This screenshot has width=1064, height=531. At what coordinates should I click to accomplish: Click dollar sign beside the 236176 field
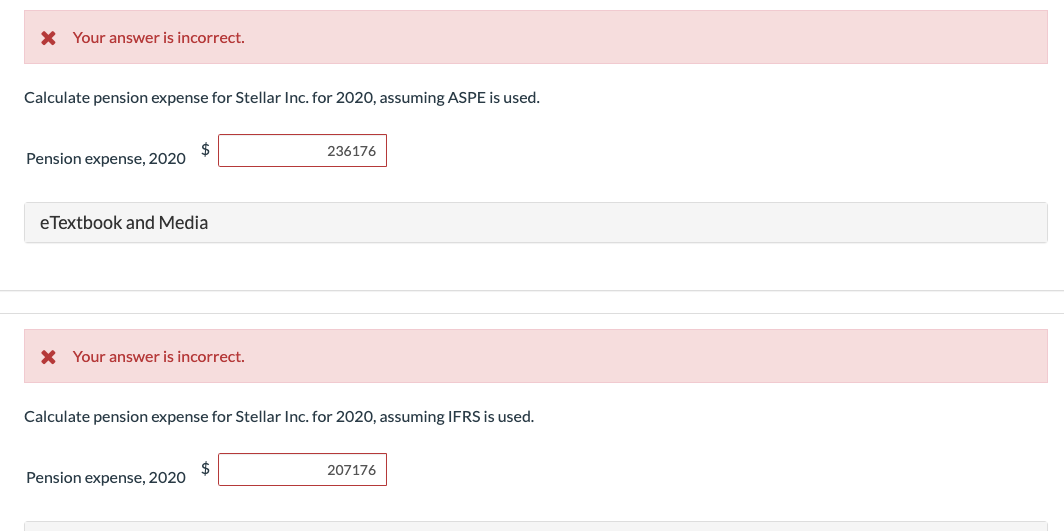click(205, 149)
